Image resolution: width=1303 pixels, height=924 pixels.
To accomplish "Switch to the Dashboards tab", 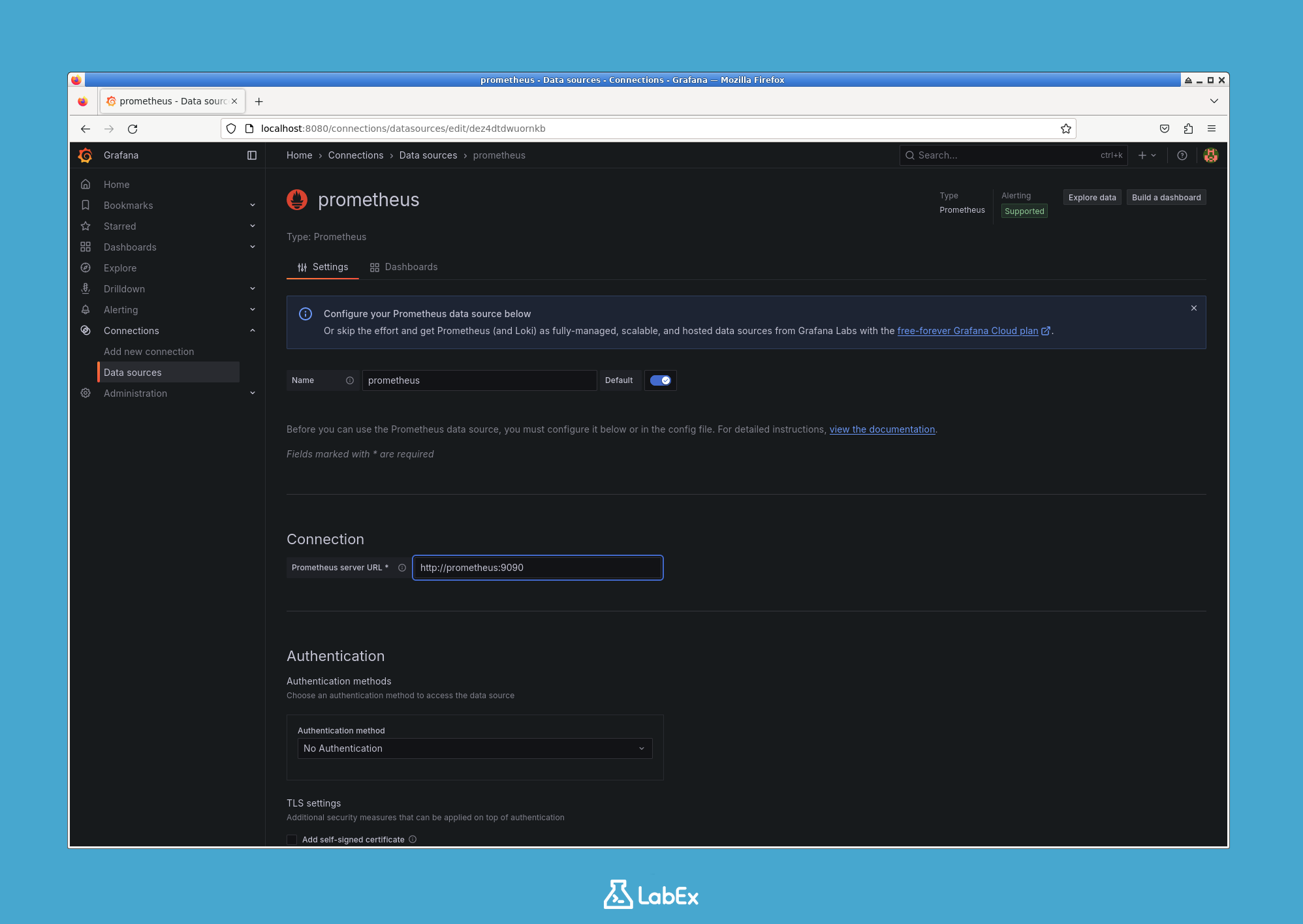I will coord(411,267).
